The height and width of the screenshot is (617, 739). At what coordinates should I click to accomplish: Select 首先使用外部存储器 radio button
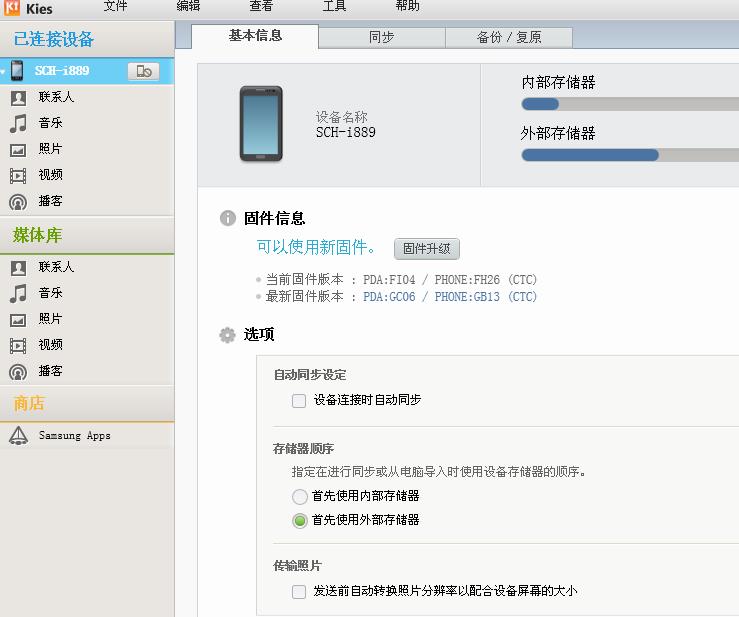300,521
